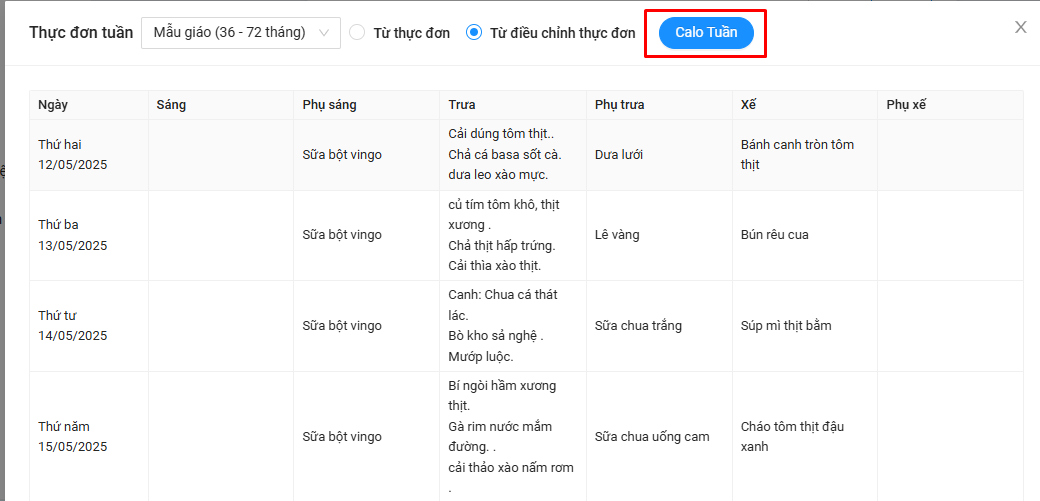Click the Phụ xế column header

pos(906,105)
